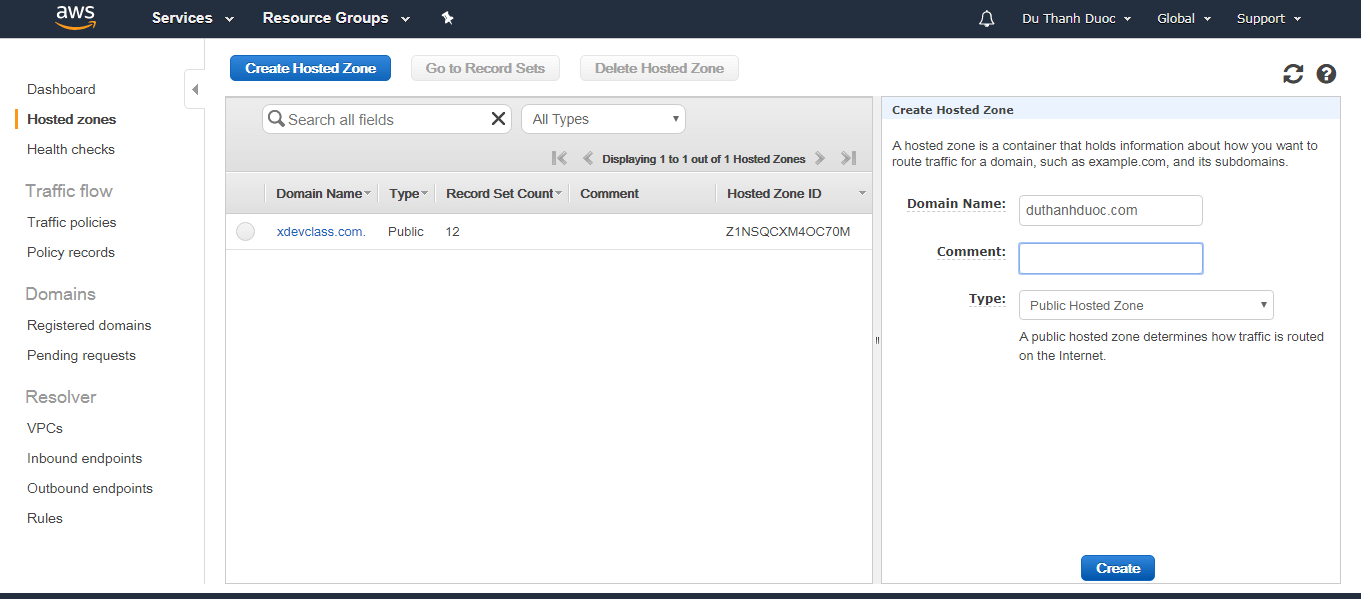
Task: Click the pane splitter handle
Action: click(x=877, y=340)
